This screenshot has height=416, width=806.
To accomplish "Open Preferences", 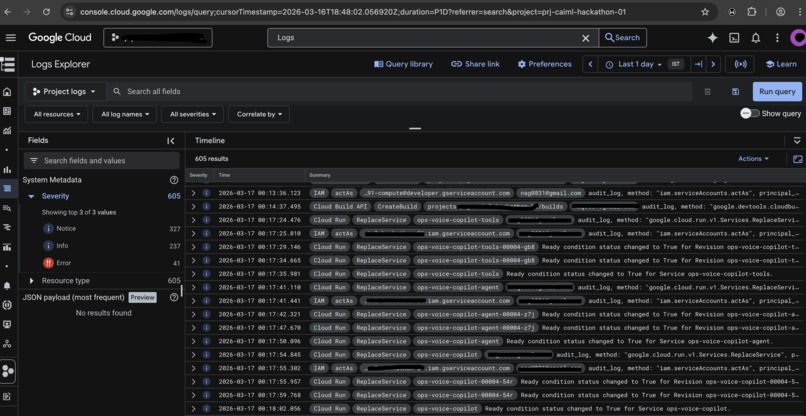I will click(x=545, y=64).
